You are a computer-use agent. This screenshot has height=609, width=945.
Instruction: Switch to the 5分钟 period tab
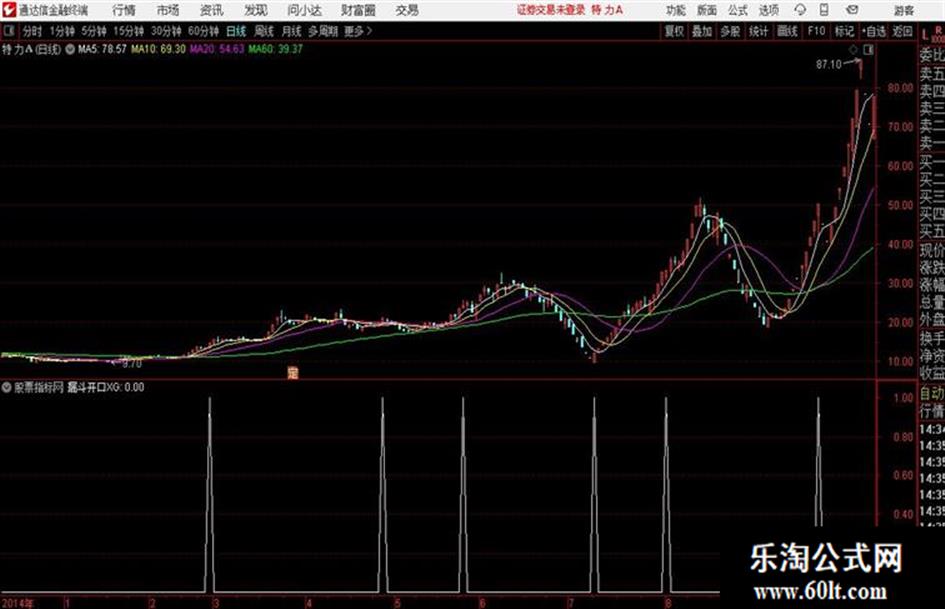coord(94,31)
